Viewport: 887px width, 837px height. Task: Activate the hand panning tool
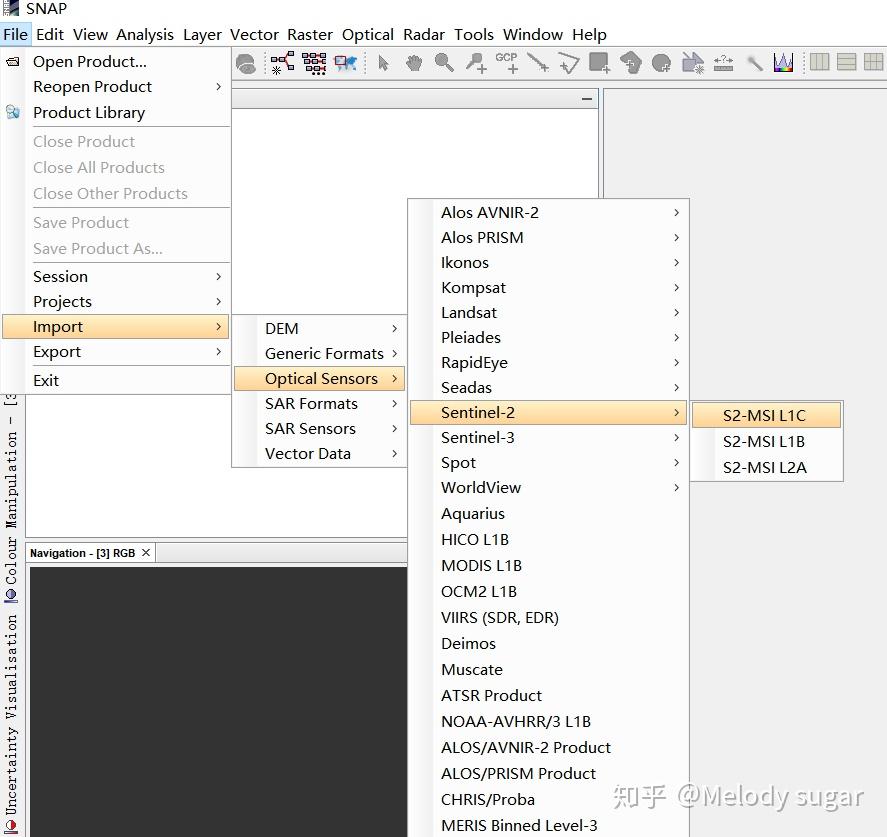[x=413, y=63]
